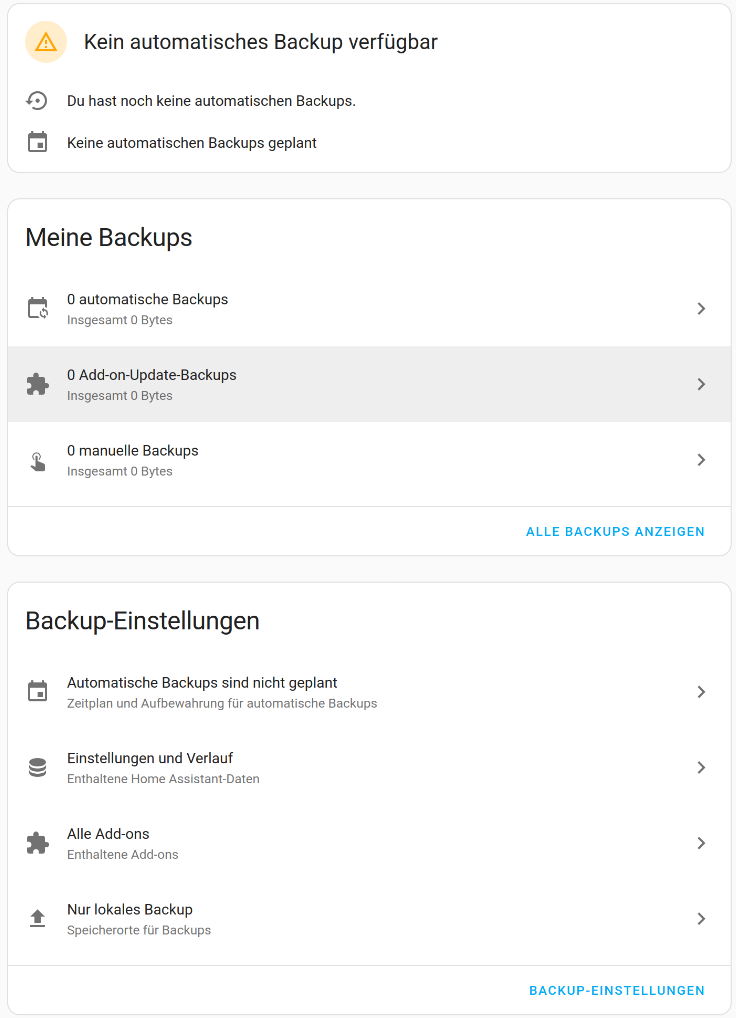Click the upload icon for Nur lokales Backup
Viewport: 736px width, 1018px height.
pyautogui.click(x=37, y=919)
